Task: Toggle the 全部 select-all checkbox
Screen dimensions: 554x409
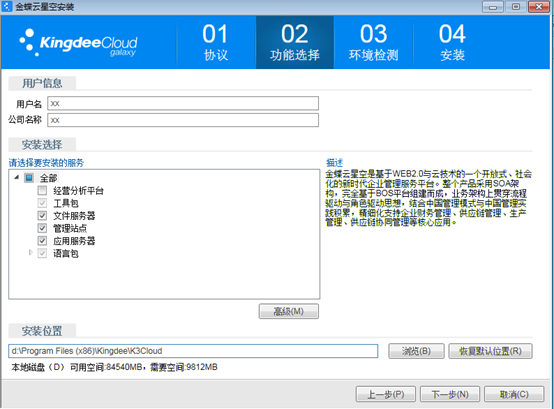Action: click(29, 178)
